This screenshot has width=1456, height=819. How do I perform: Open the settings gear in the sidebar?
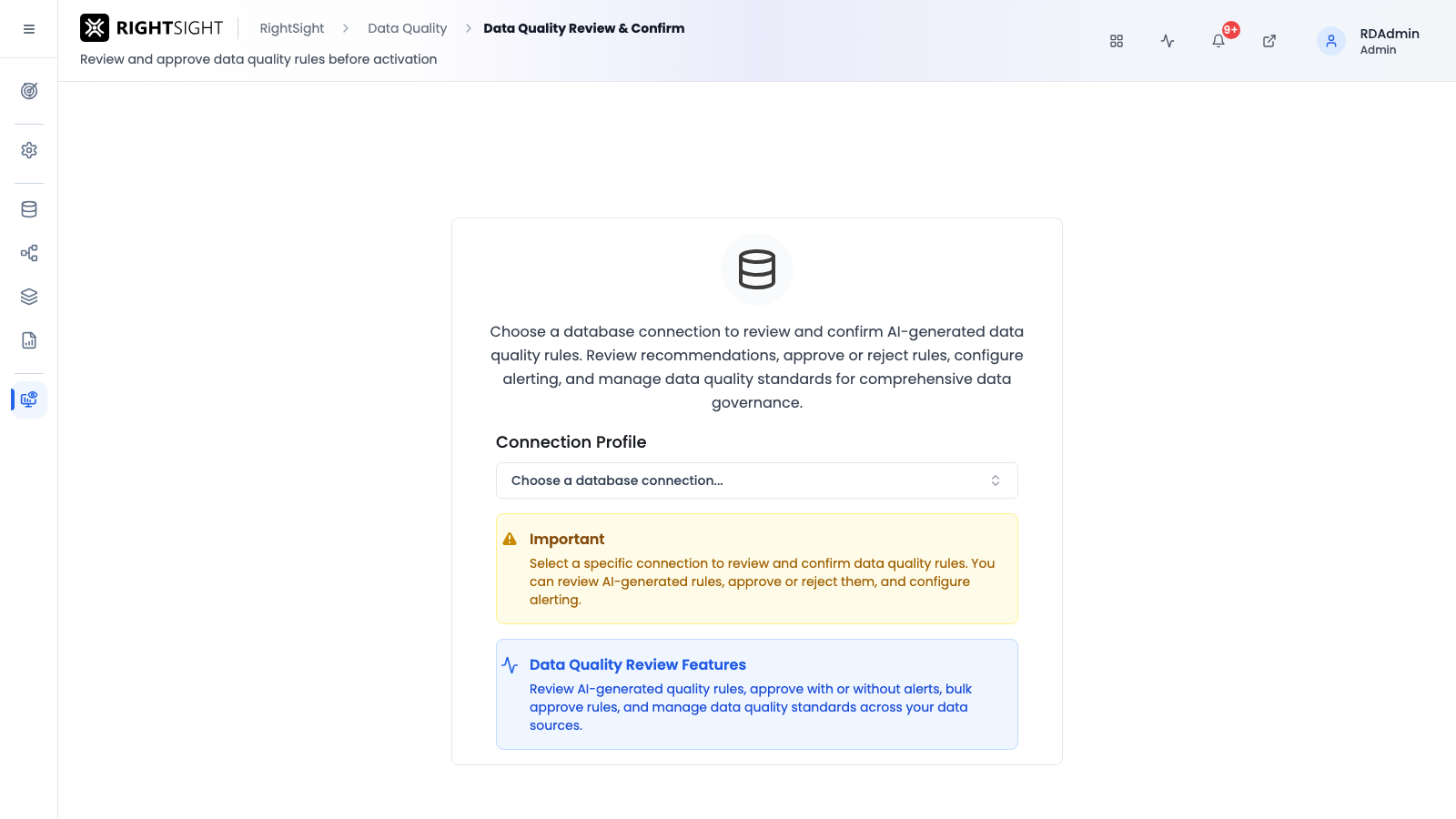pyautogui.click(x=29, y=150)
